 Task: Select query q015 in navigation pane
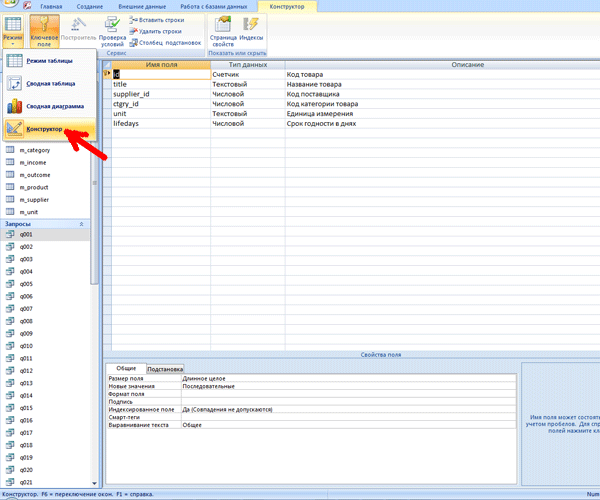point(26,408)
